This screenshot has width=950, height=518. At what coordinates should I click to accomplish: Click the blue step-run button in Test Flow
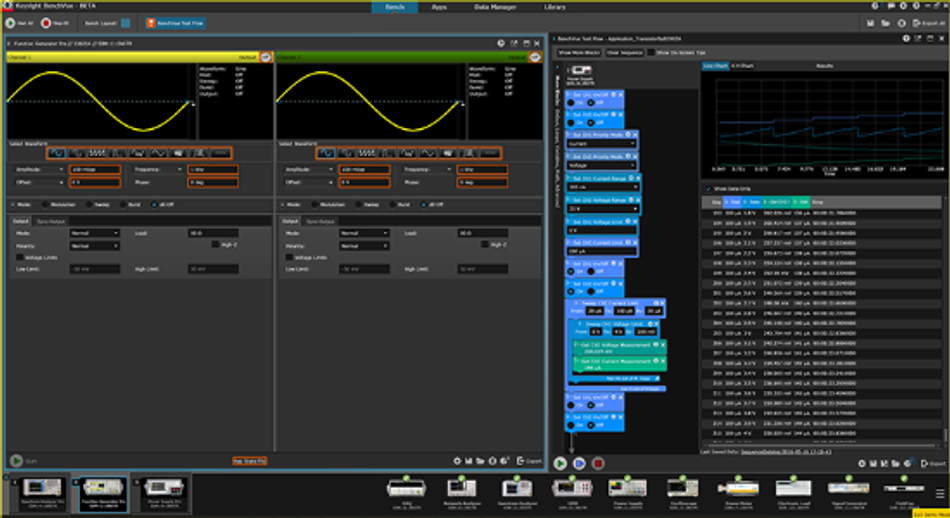point(579,463)
